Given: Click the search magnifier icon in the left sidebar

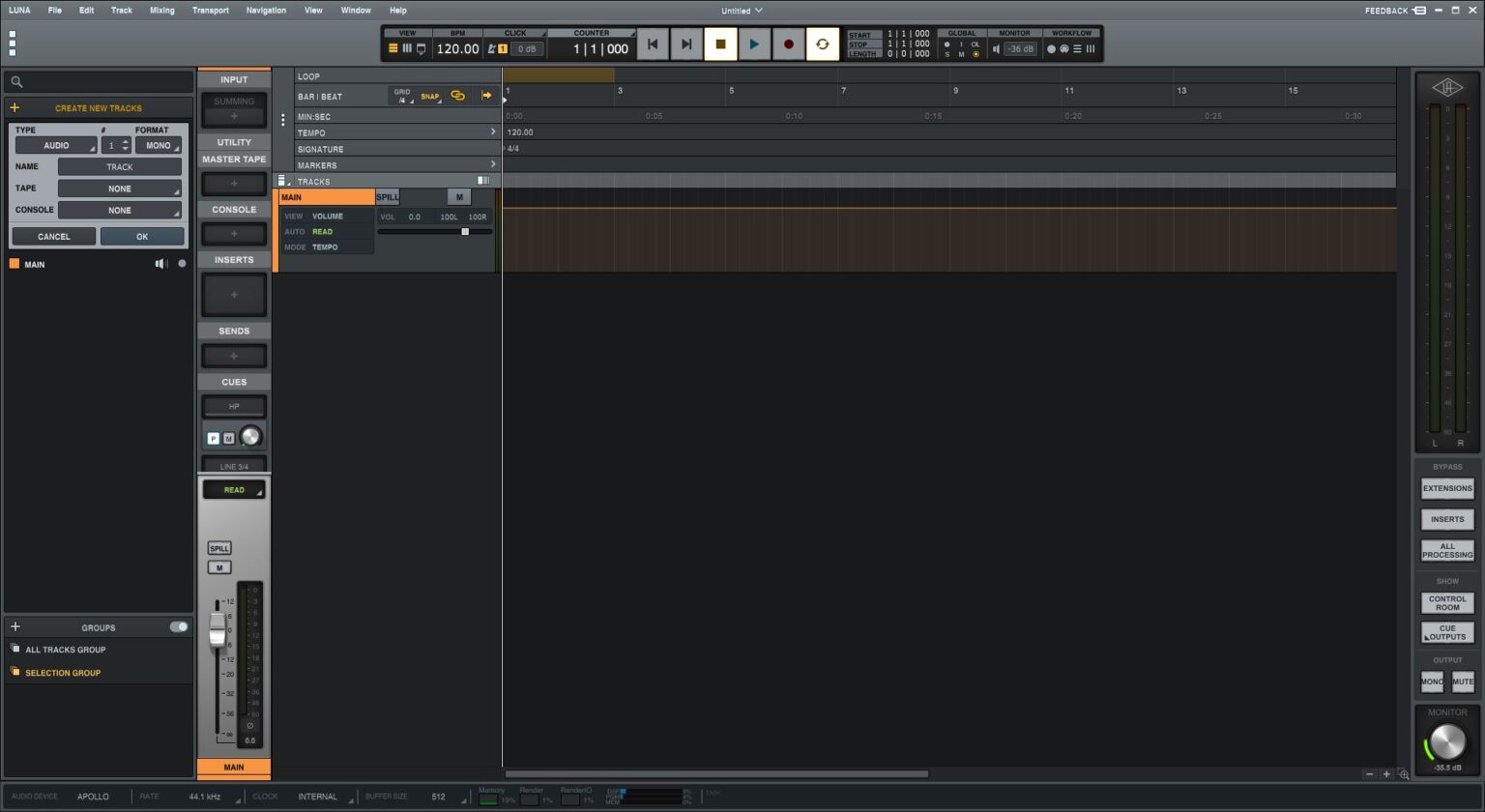Looking at the screenshot, I should pyautogui.click(x=16, y=82).
